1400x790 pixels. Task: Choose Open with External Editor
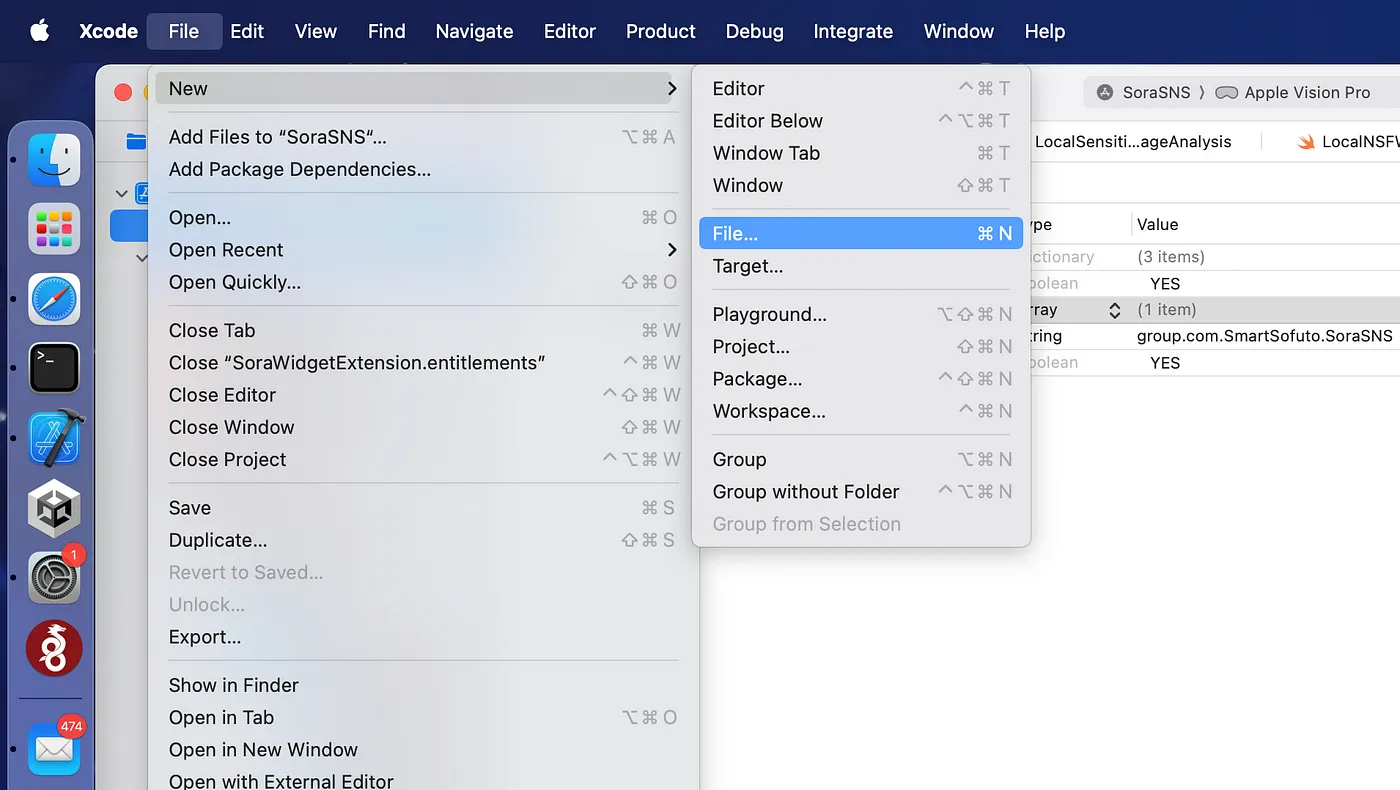coord(422,780)
